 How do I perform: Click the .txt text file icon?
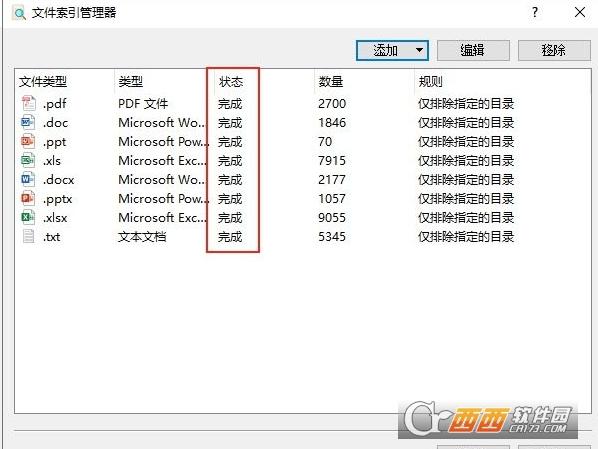[28, 237]
